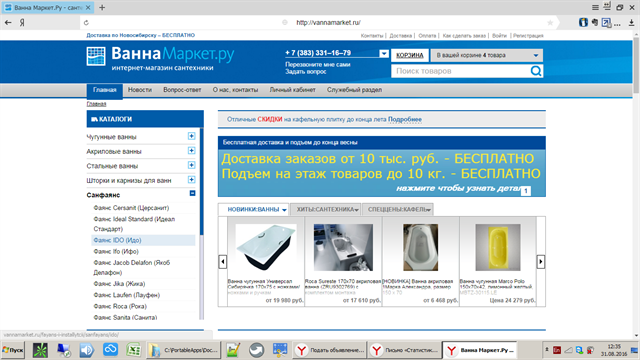Click the Главная breadcrumb link
This screenshot has width=640, height=360.
[x=96, y=104]
